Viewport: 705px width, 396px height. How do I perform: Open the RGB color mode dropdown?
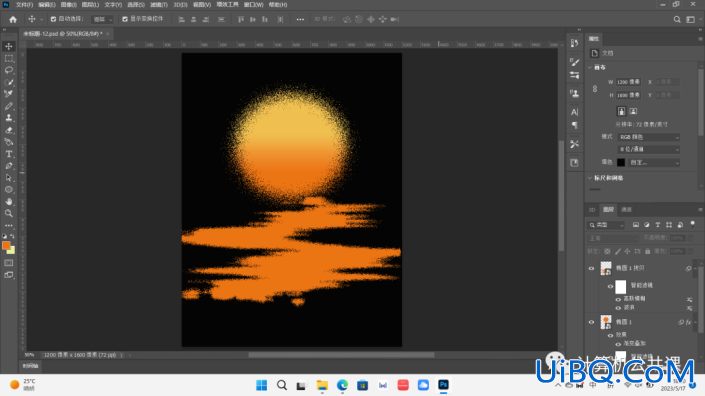click(x=648, y=137)
